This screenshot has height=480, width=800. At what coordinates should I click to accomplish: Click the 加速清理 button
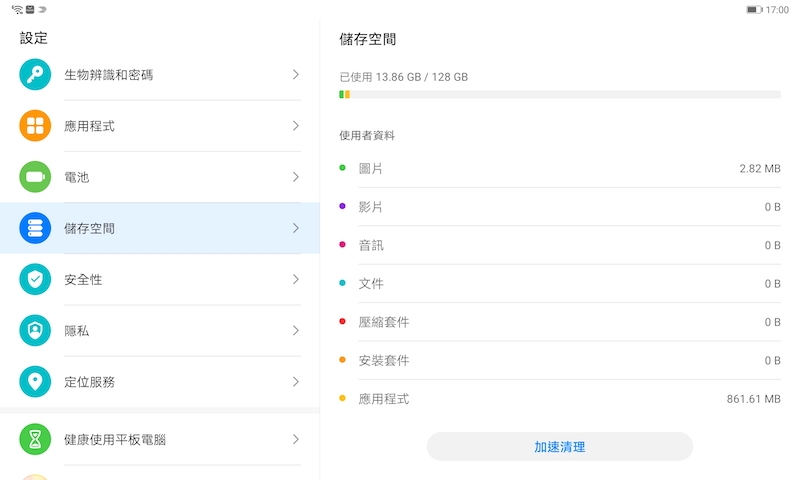pos(560,447)
